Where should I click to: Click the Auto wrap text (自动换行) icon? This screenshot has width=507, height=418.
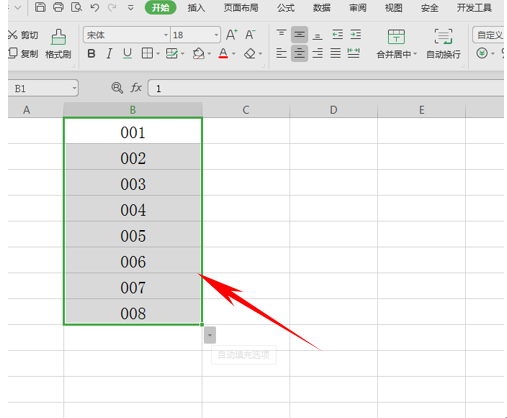[443, 44]
